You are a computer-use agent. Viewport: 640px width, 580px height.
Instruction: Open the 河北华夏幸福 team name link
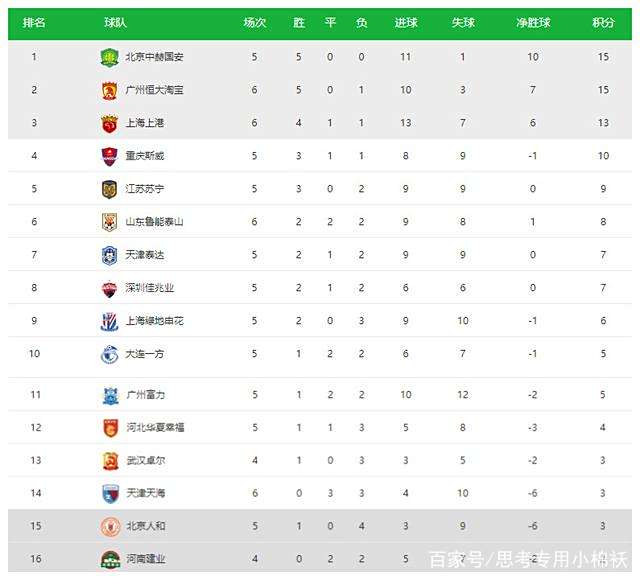155,428
